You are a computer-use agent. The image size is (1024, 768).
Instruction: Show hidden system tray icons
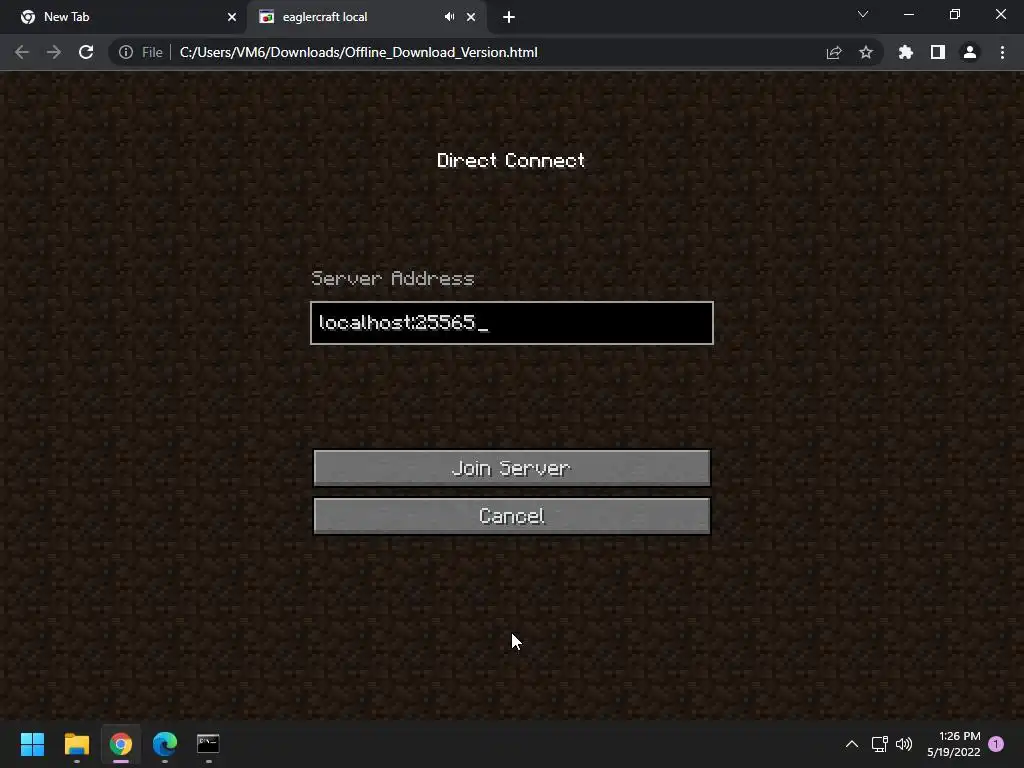tap(852, 744)
